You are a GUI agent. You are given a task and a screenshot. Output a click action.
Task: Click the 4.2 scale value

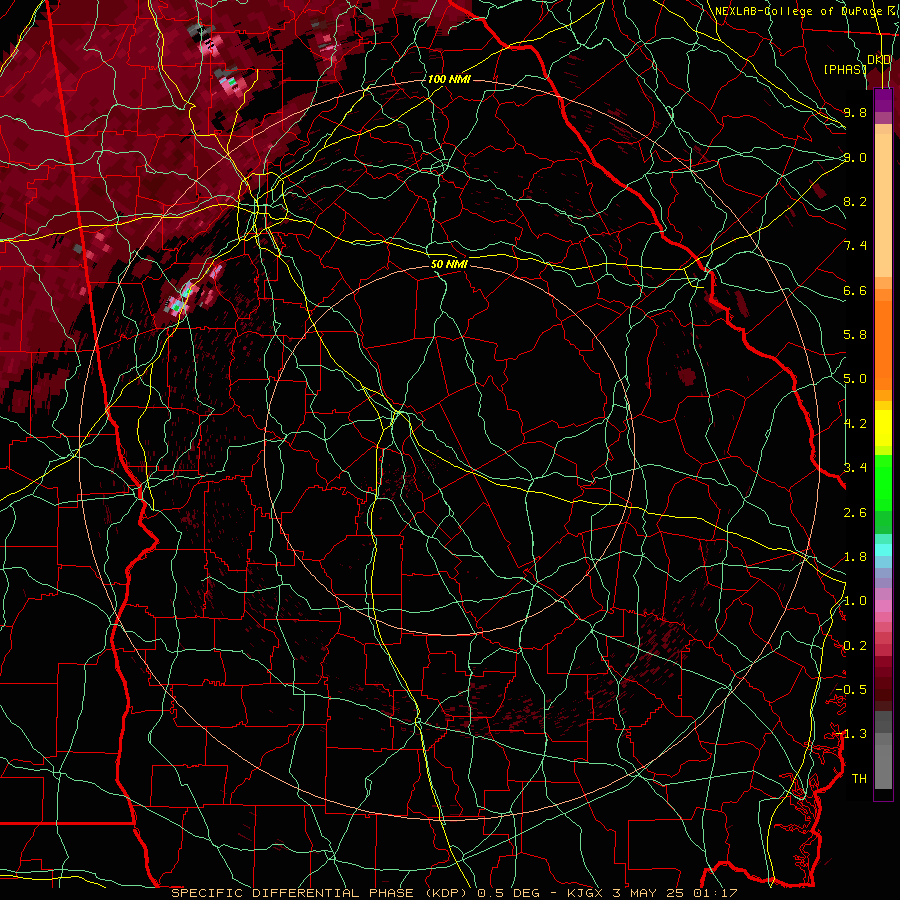click(855, 424)
